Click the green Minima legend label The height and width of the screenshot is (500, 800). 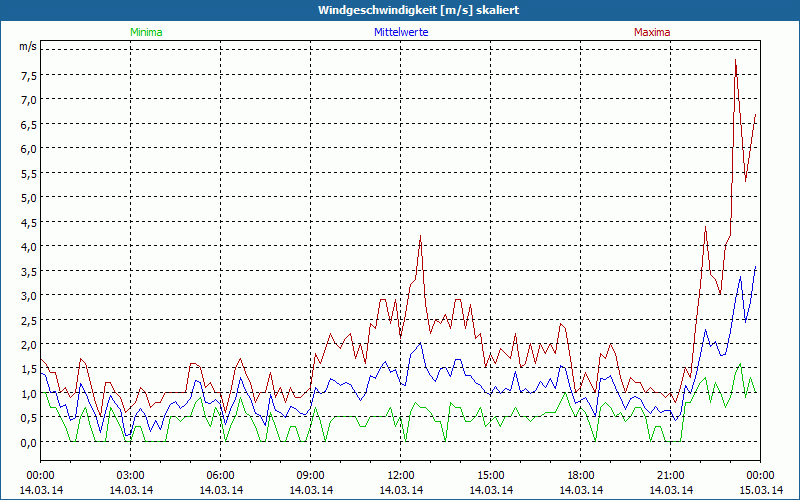[146, 32]
